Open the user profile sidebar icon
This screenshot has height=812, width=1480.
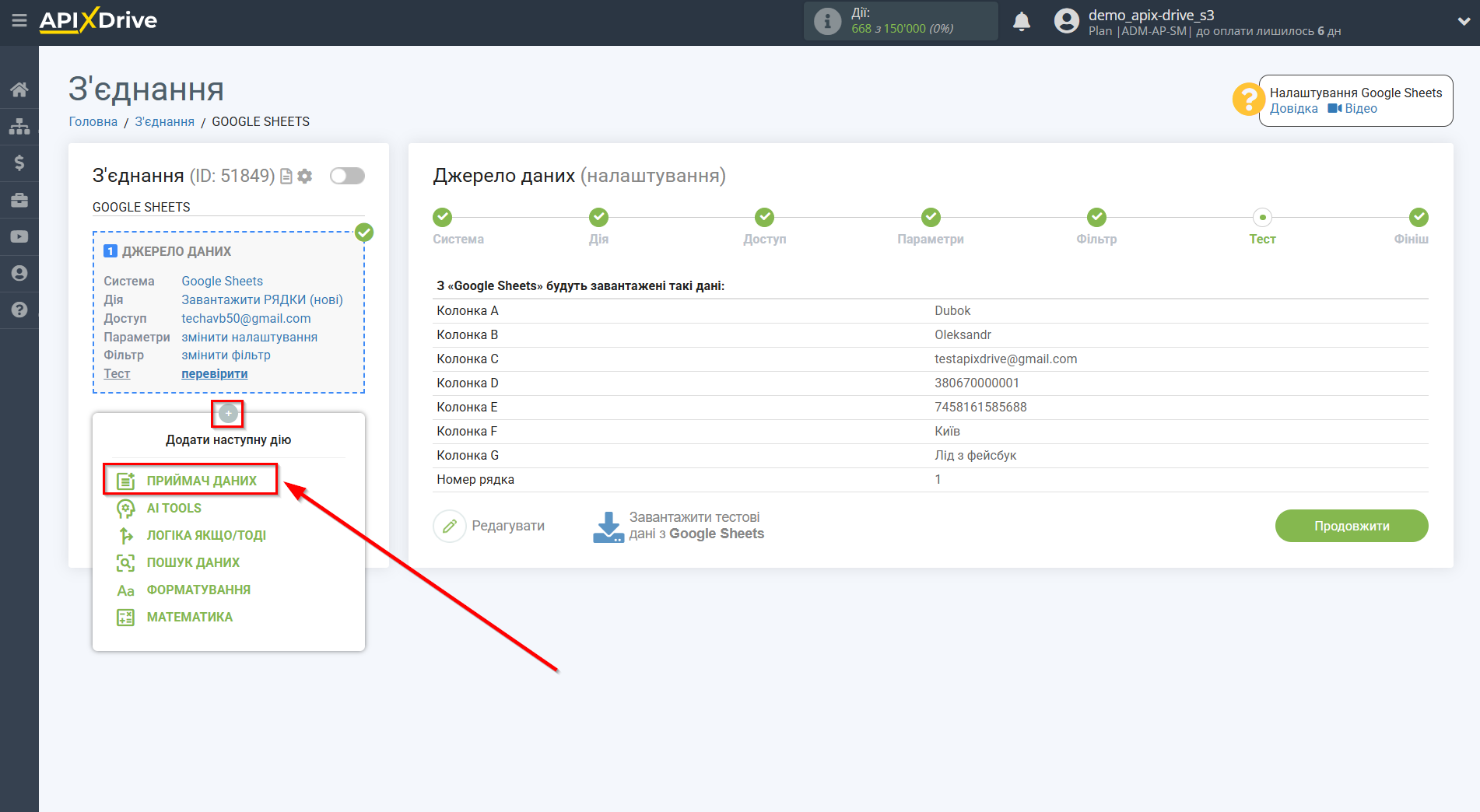pyautogui.click(x=19, y=273)
